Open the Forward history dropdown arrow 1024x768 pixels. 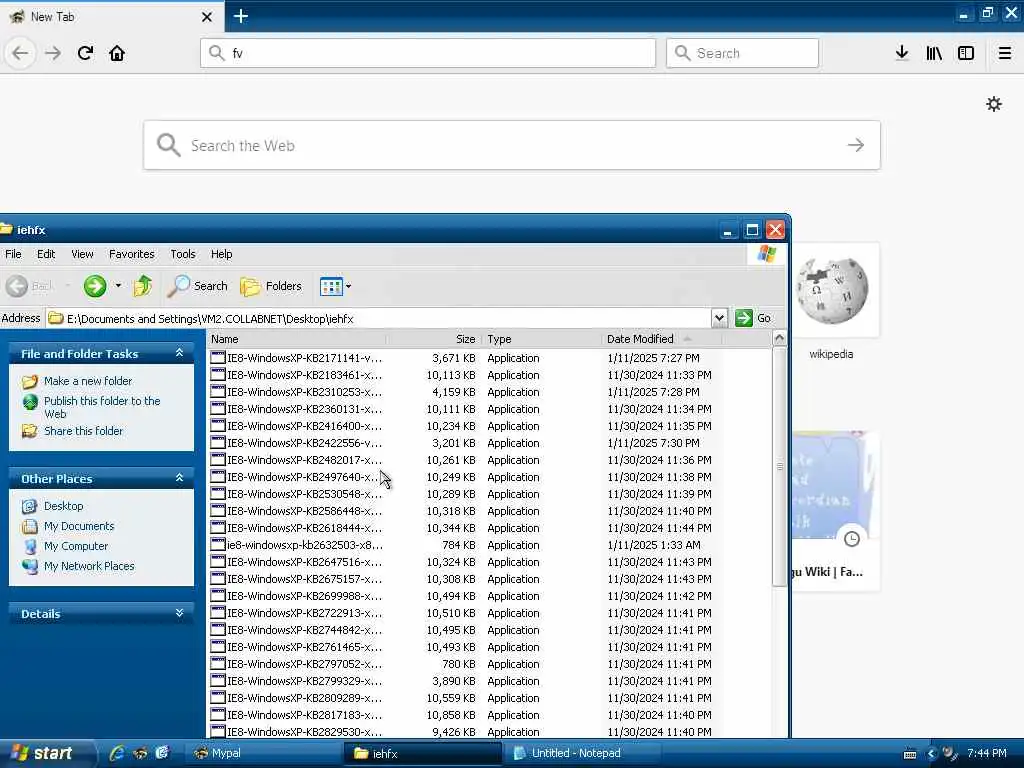tap(118, 285)
